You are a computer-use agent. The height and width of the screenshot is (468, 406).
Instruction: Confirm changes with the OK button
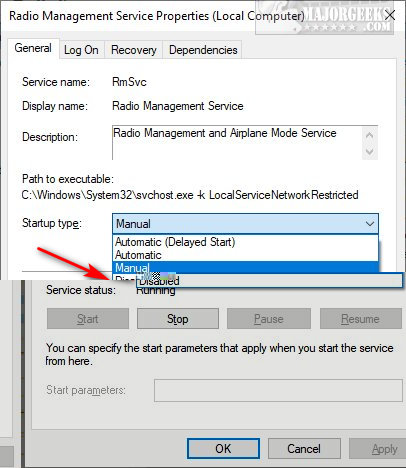coord(223,448)
